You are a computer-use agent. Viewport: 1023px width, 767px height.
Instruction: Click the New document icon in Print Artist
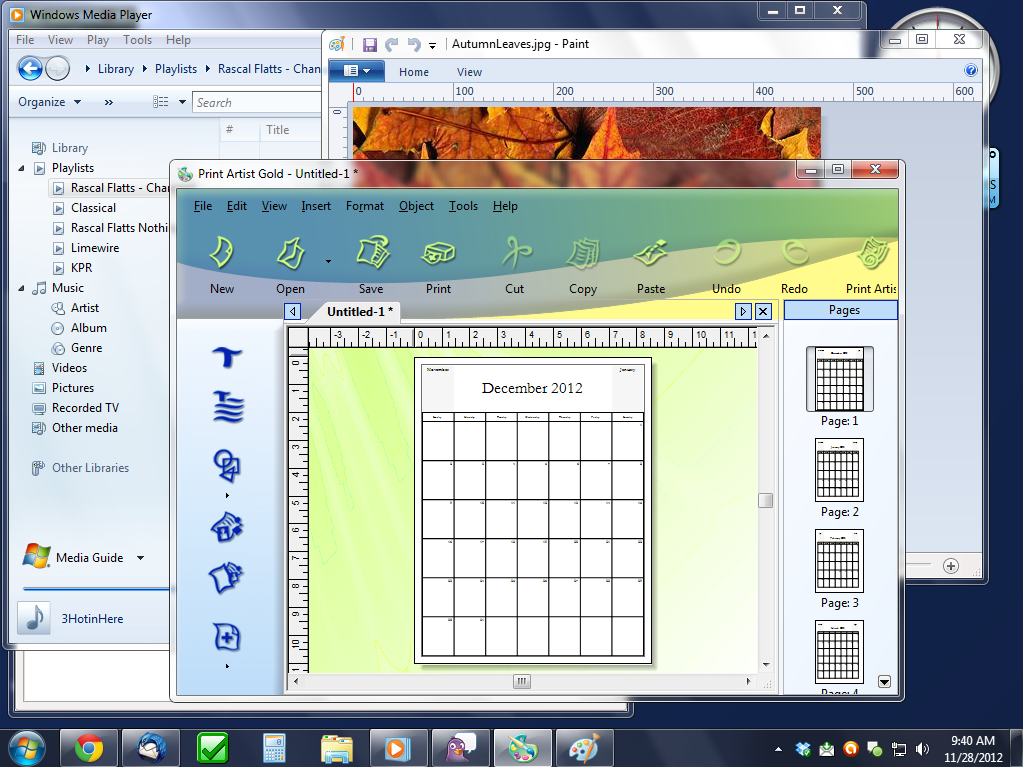coord(222,254)
